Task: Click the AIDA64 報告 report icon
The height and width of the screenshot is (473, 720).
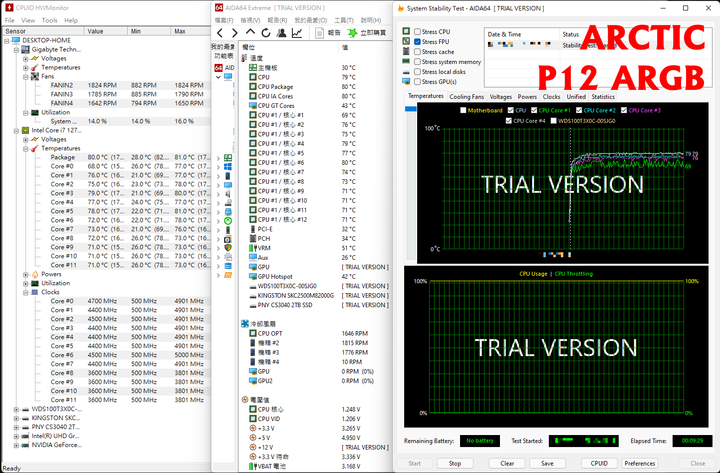Action: (x=320, y=33)
